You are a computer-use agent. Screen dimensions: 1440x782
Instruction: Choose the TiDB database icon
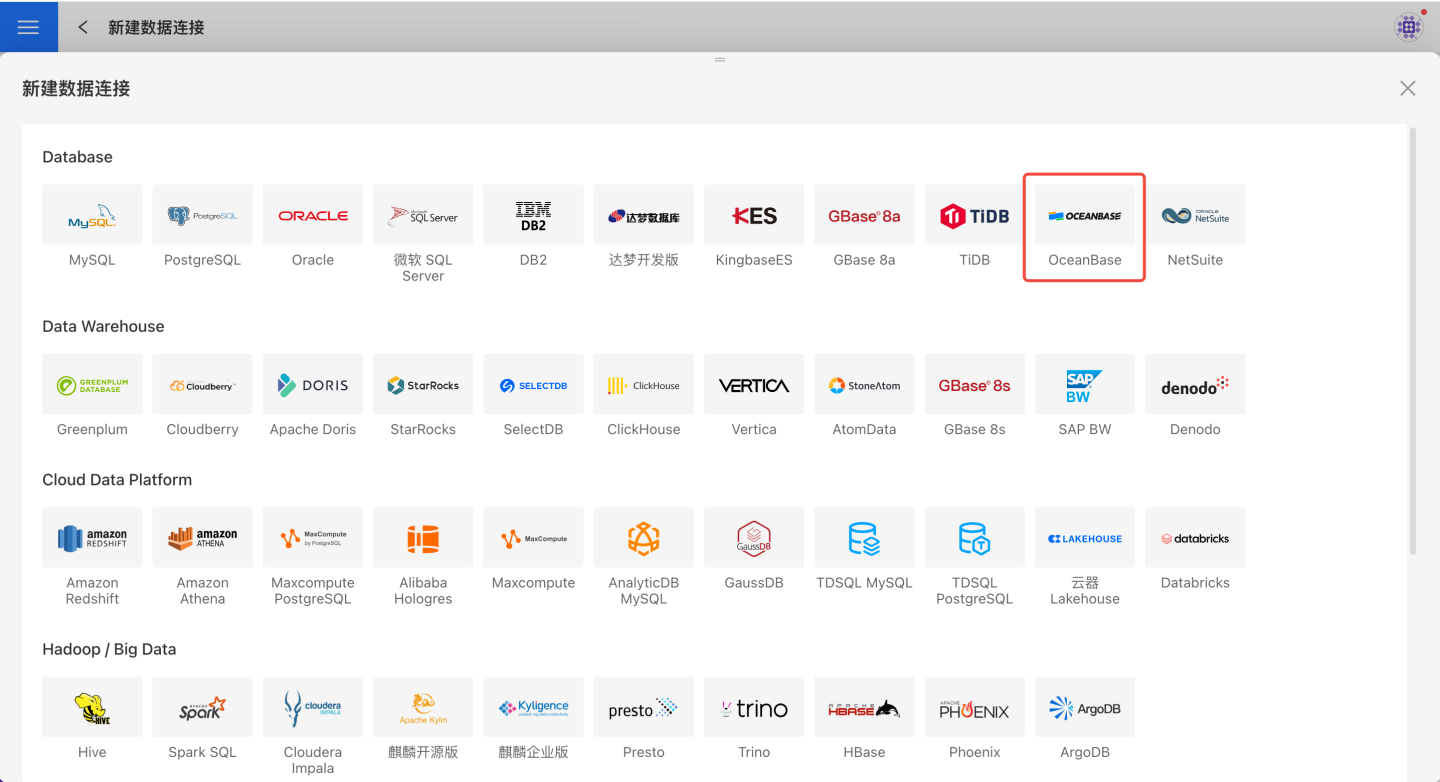974,215
